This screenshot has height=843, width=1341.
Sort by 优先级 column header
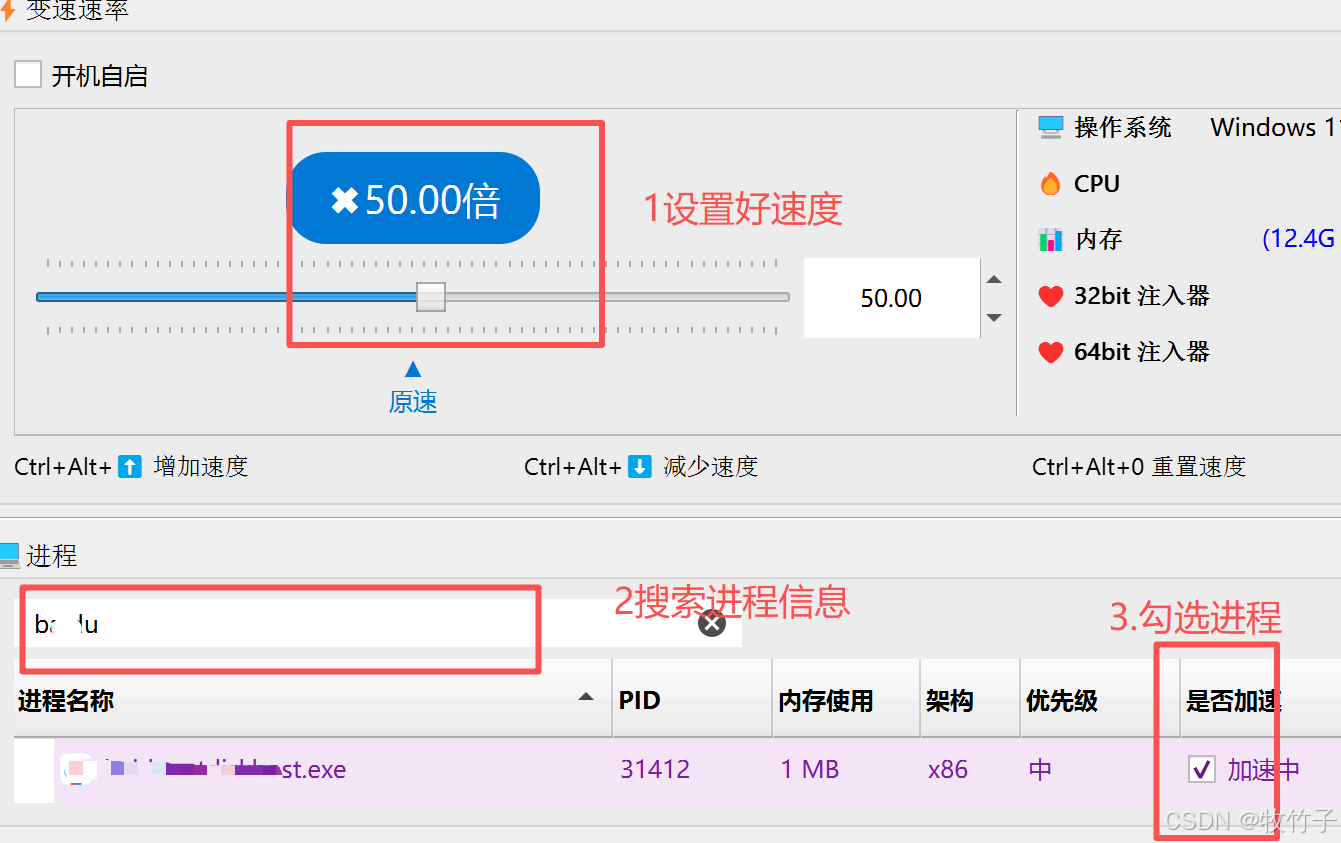tap(1100, 699)
